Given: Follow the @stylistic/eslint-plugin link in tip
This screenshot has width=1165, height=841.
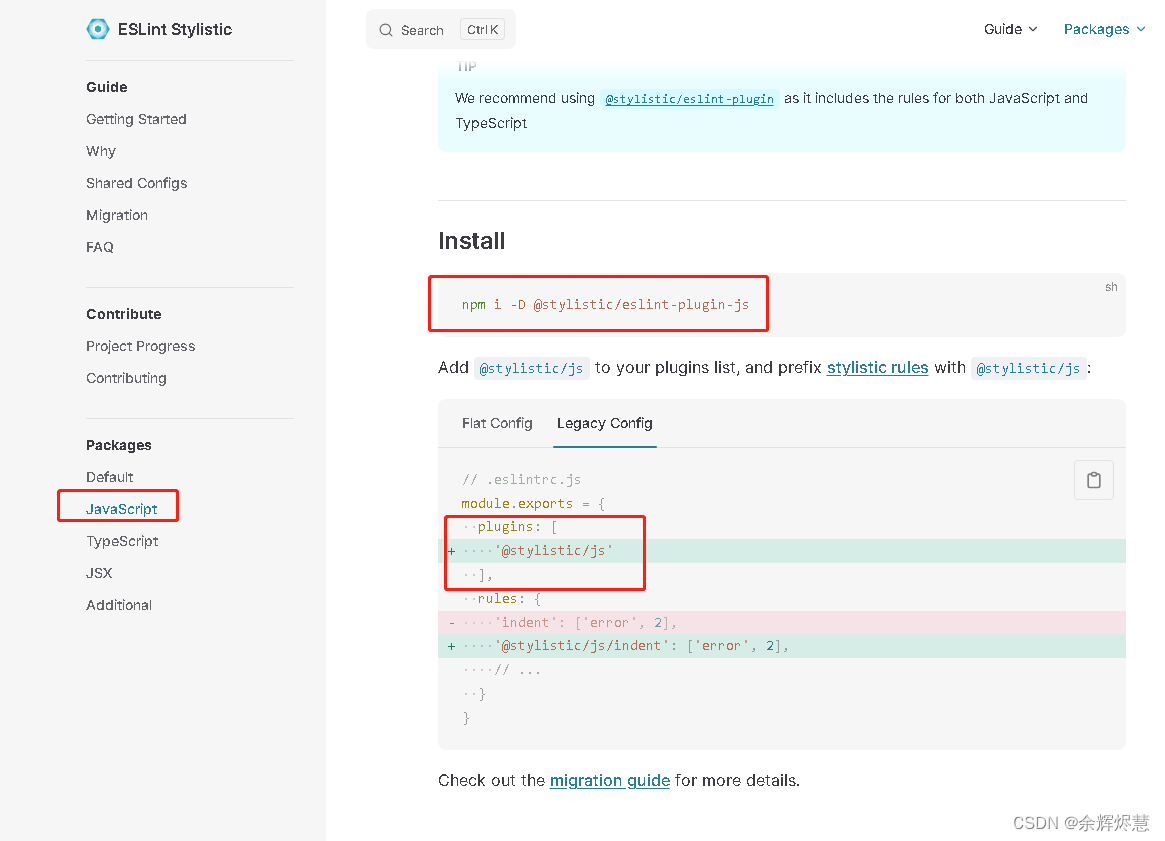Looking at the screenshot, I should [x=689, y=99].
